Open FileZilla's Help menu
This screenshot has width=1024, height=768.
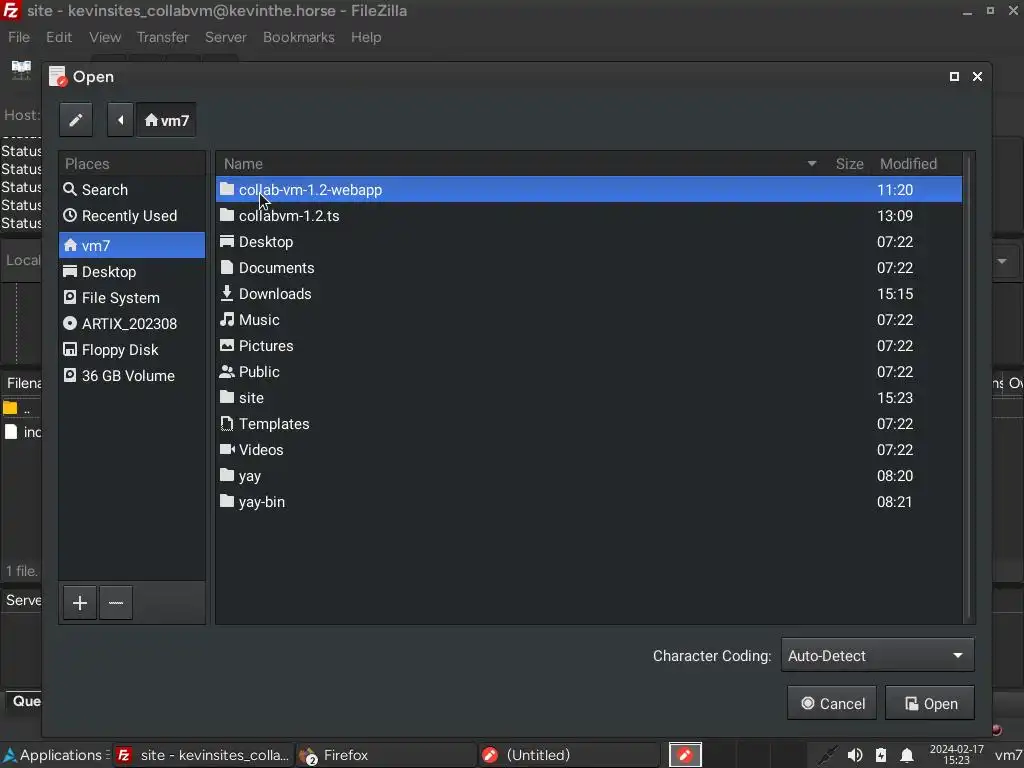366,37
